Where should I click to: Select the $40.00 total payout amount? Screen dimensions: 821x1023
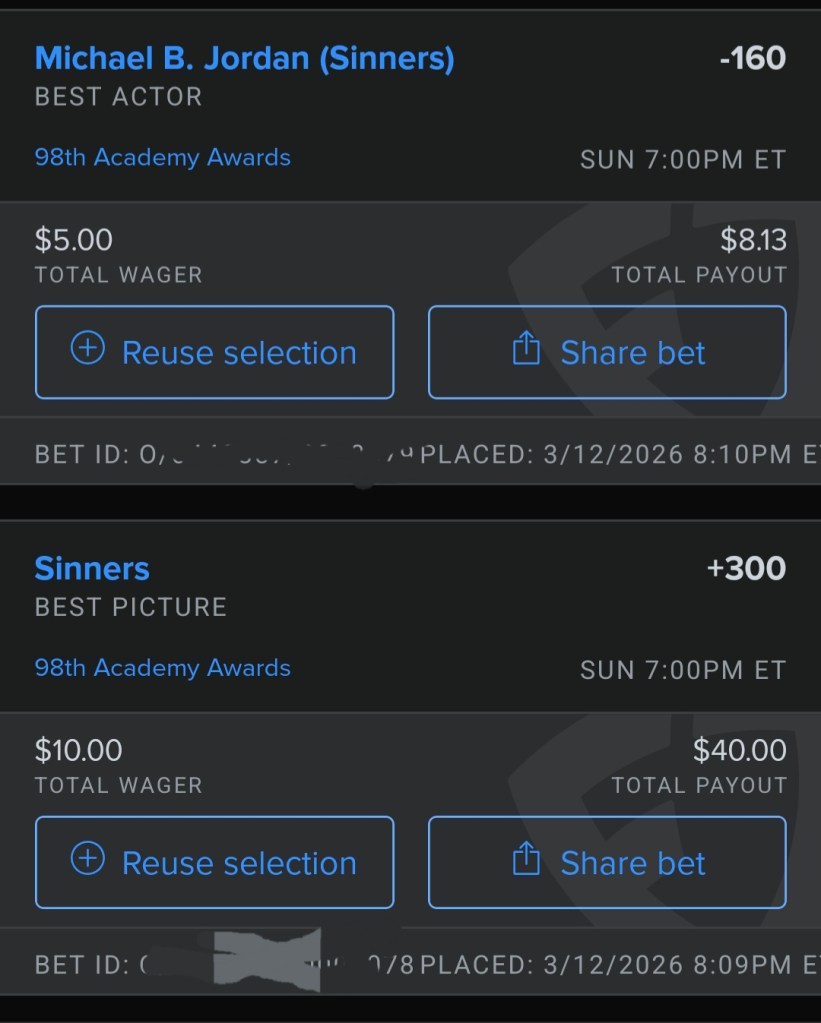click(739, 750)
